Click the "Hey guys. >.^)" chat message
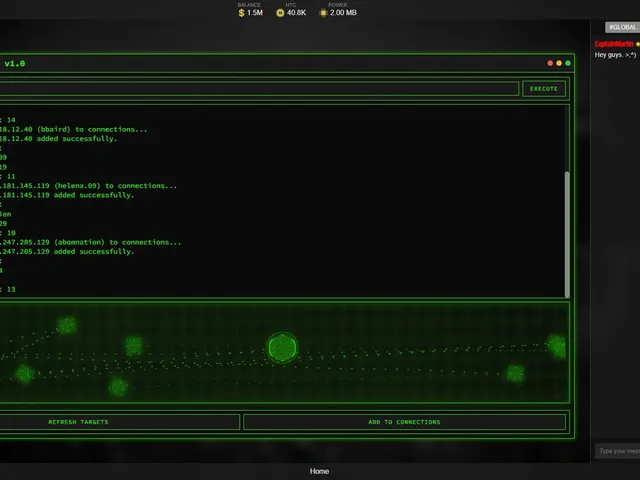Viewport: 640px width, 480px height. click(615, 55)
